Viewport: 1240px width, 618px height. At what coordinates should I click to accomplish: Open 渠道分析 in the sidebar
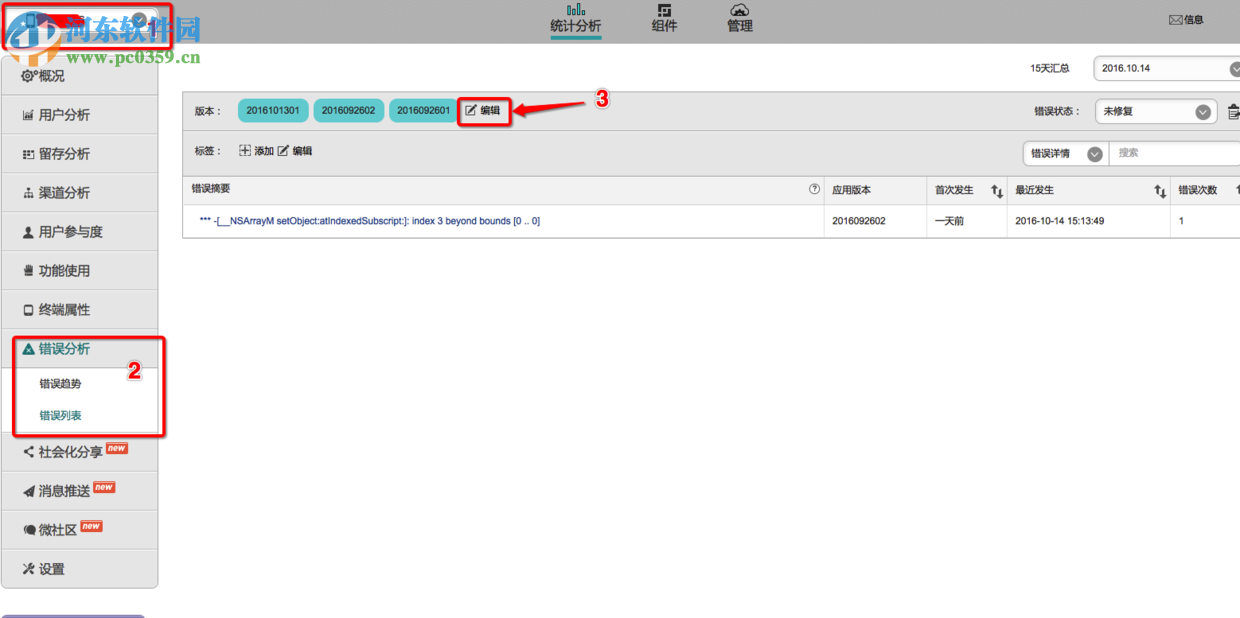click(x=79, y=193)
